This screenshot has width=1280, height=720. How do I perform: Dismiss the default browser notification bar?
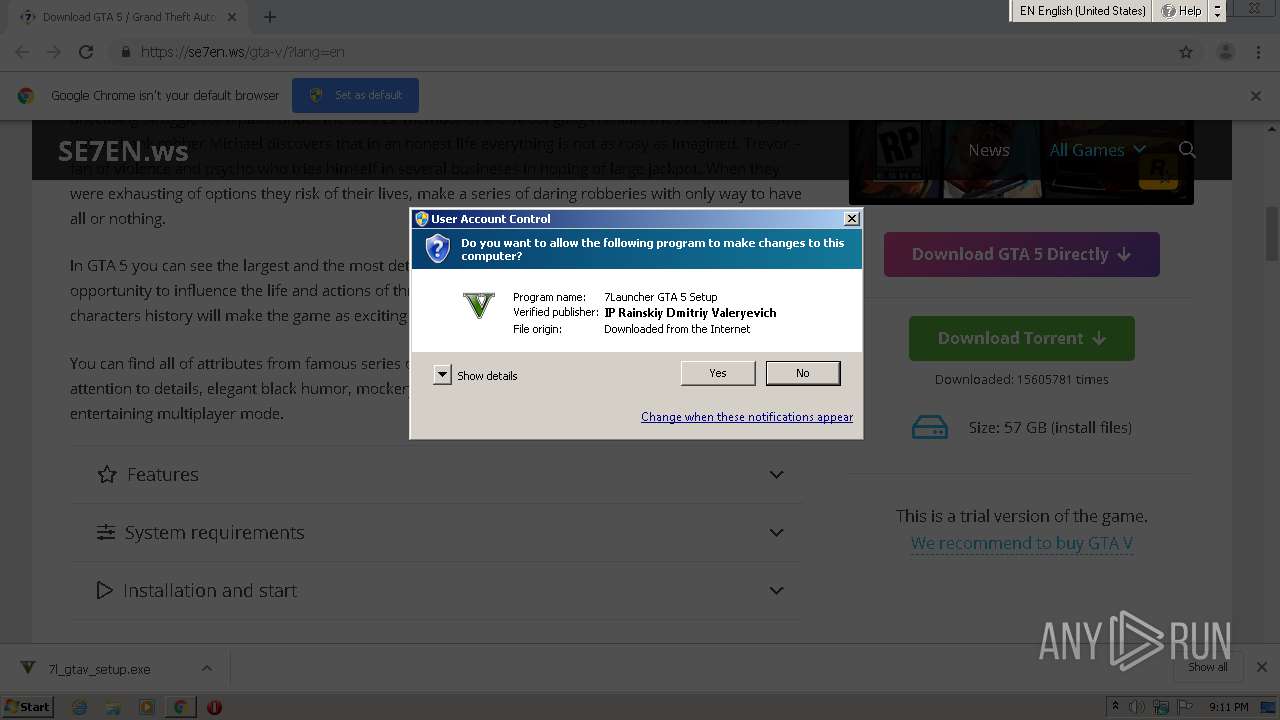point(1256,96)
